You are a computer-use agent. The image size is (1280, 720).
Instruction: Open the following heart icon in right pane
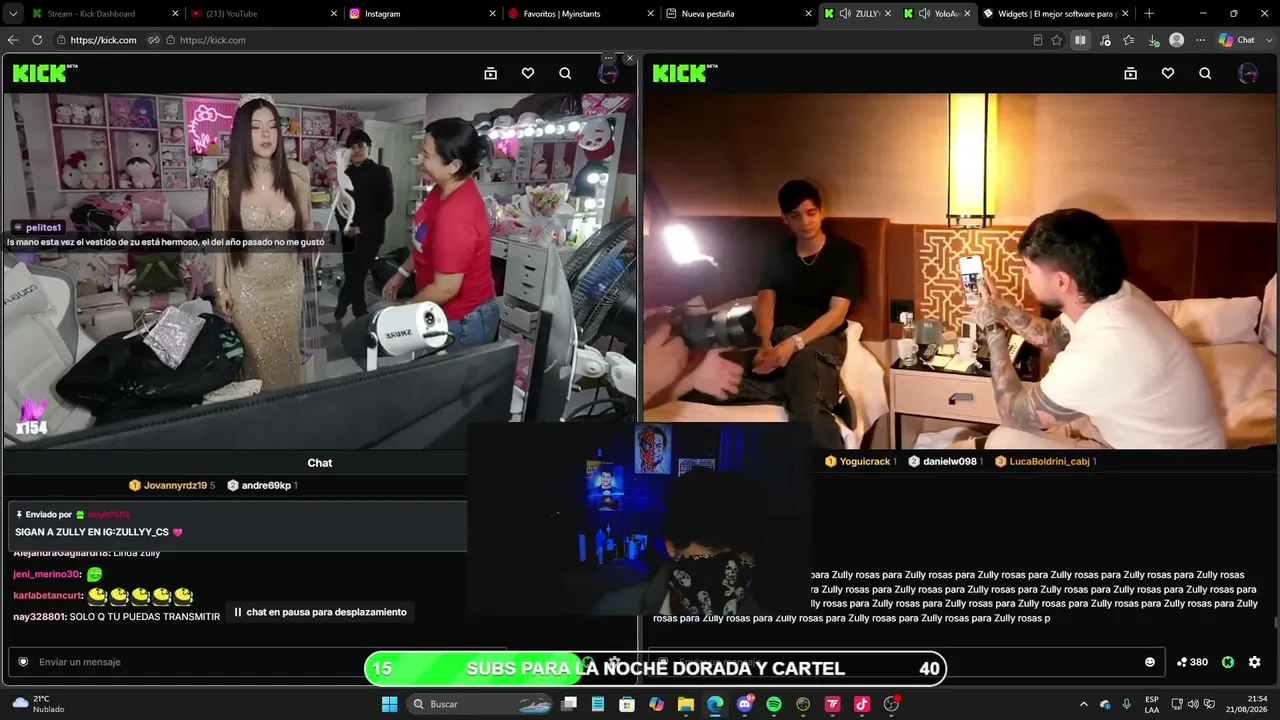pyautogui.click(x=1167, y=73)
